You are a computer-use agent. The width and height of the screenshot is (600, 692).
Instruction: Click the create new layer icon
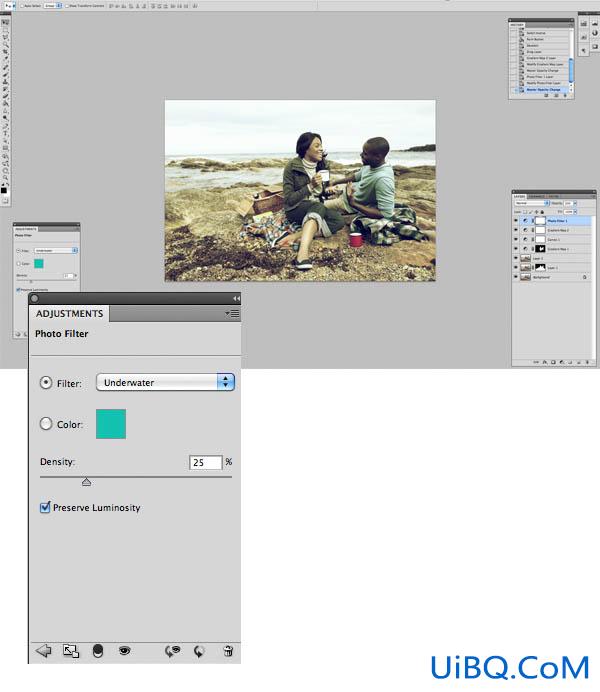point(579,362)
